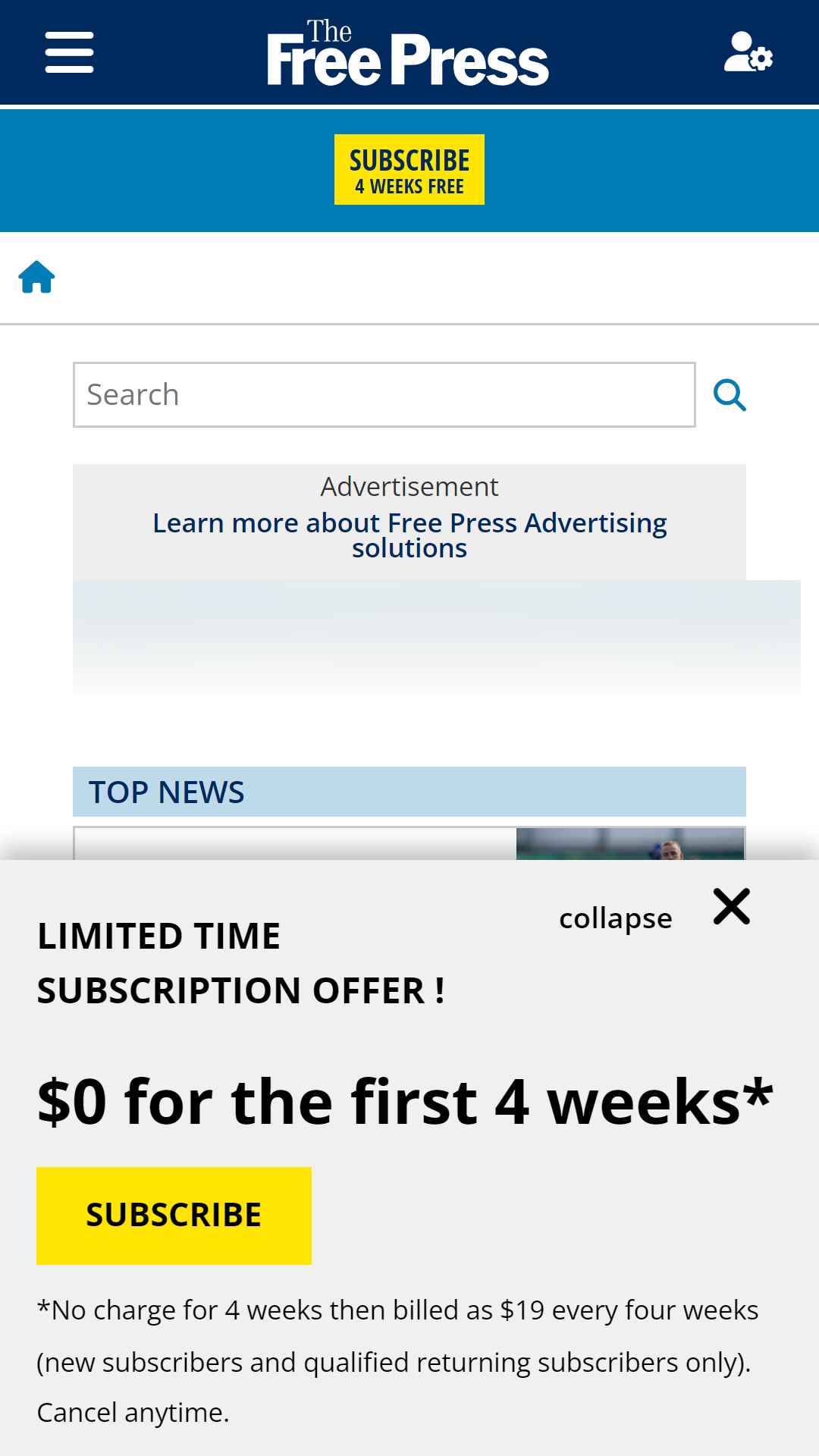Click the 'Cancel anytime' disclaimer text
This screenshot has height=1456, width=819.
(133, 1412)
